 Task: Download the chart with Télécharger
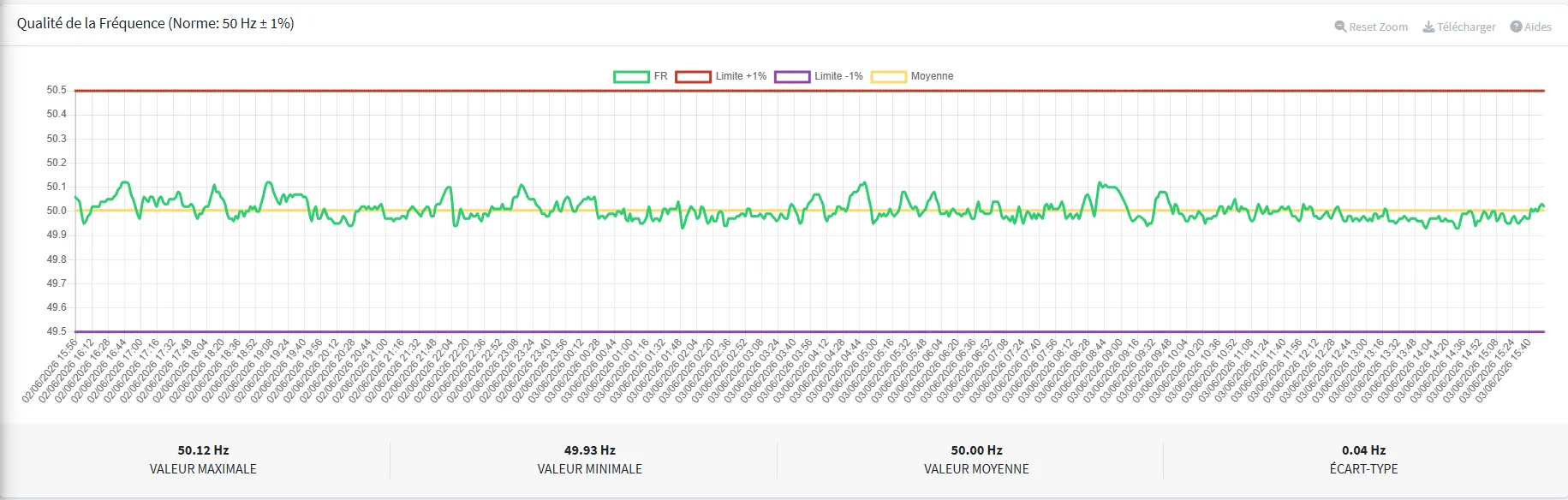click(x=1459, y=27)
